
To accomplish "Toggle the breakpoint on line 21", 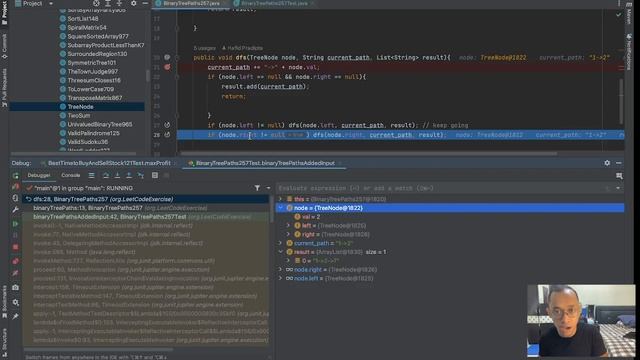I will [167, 67].
